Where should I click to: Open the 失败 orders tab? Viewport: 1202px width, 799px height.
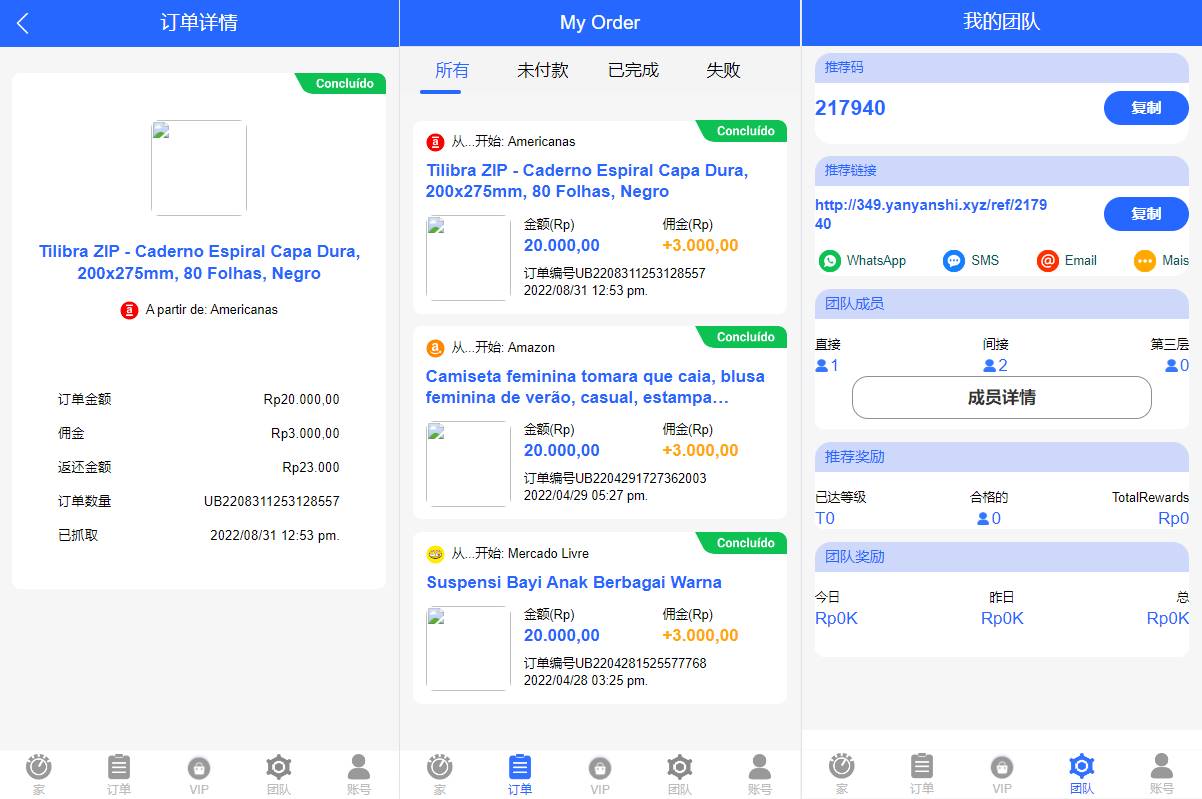coord(723,70)
